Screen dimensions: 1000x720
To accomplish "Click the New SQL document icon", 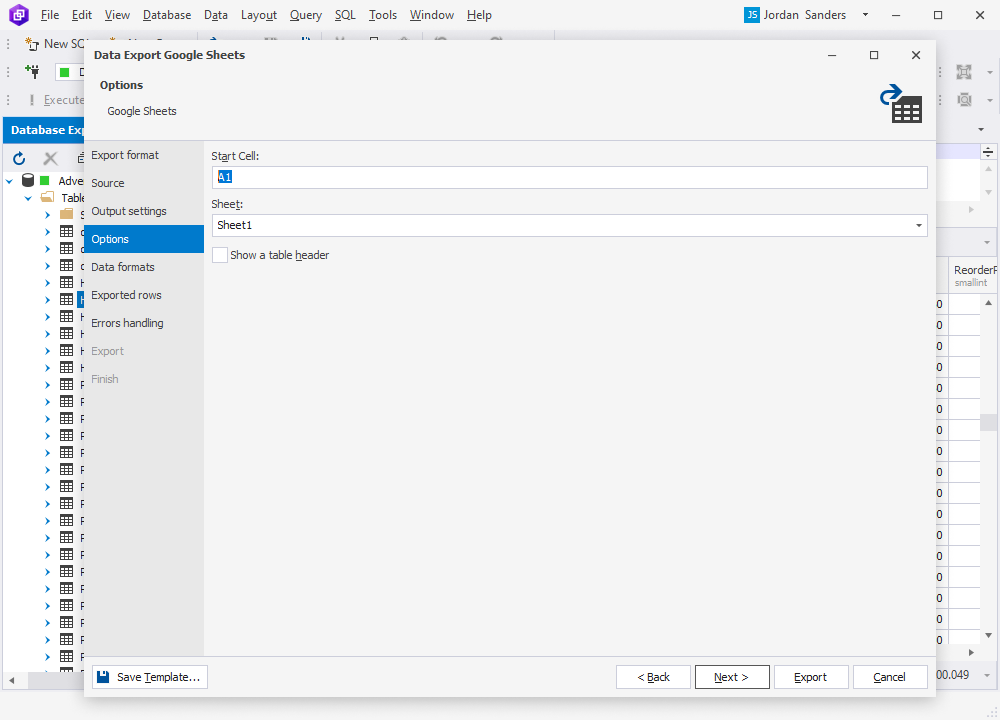I will 32,44.
